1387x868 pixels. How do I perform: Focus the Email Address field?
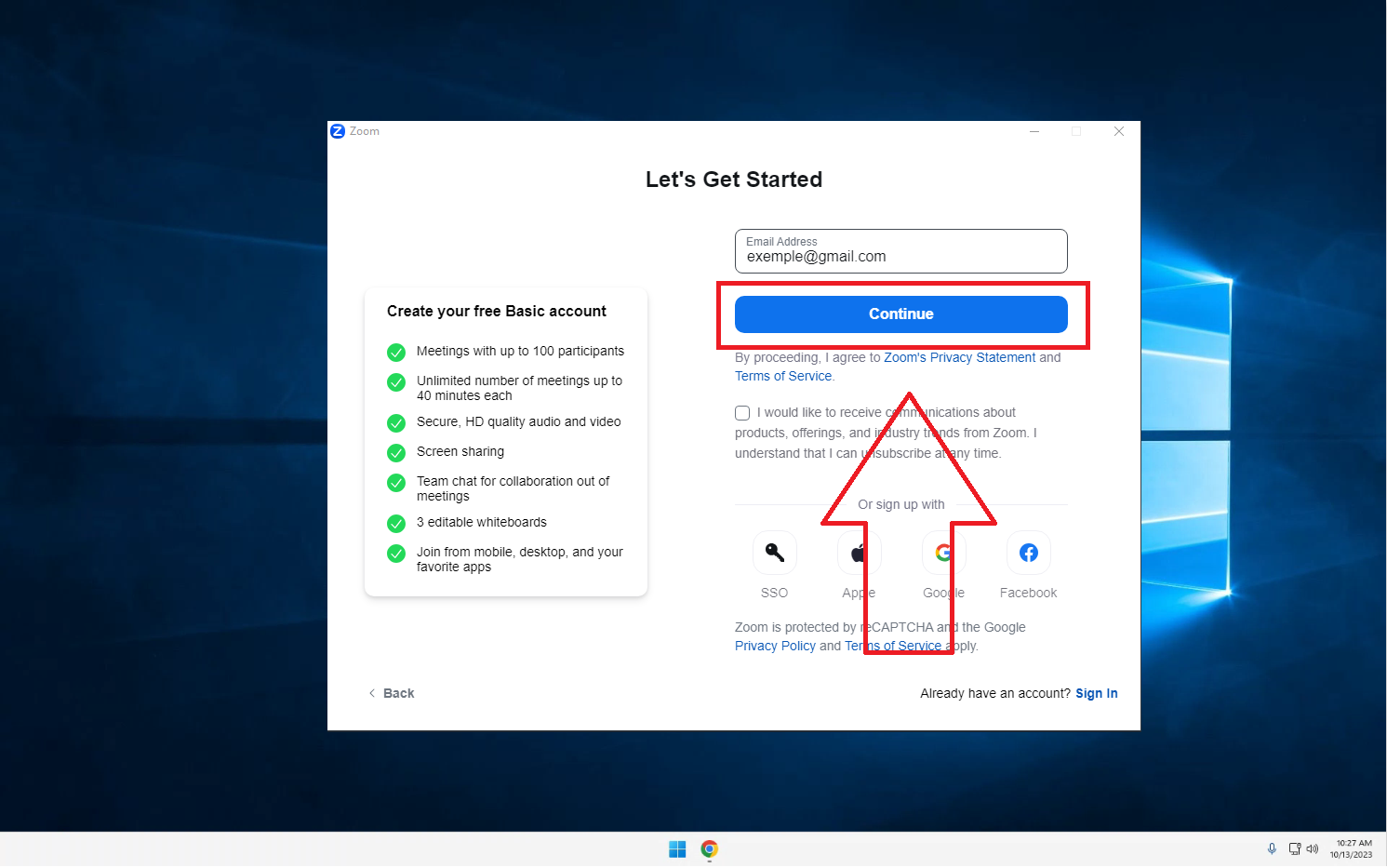(900, 251)
